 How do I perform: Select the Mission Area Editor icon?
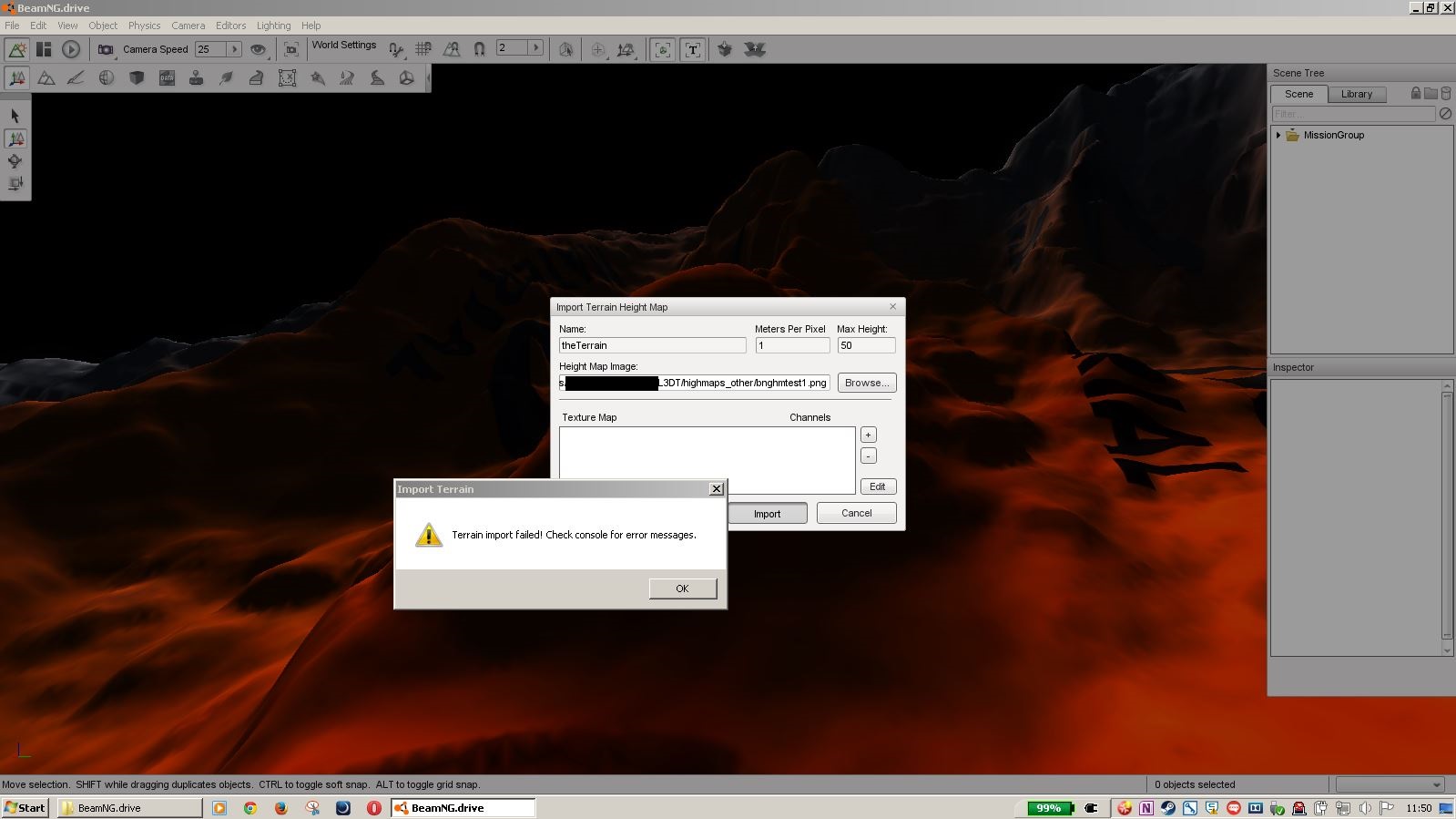coord(287,78)
